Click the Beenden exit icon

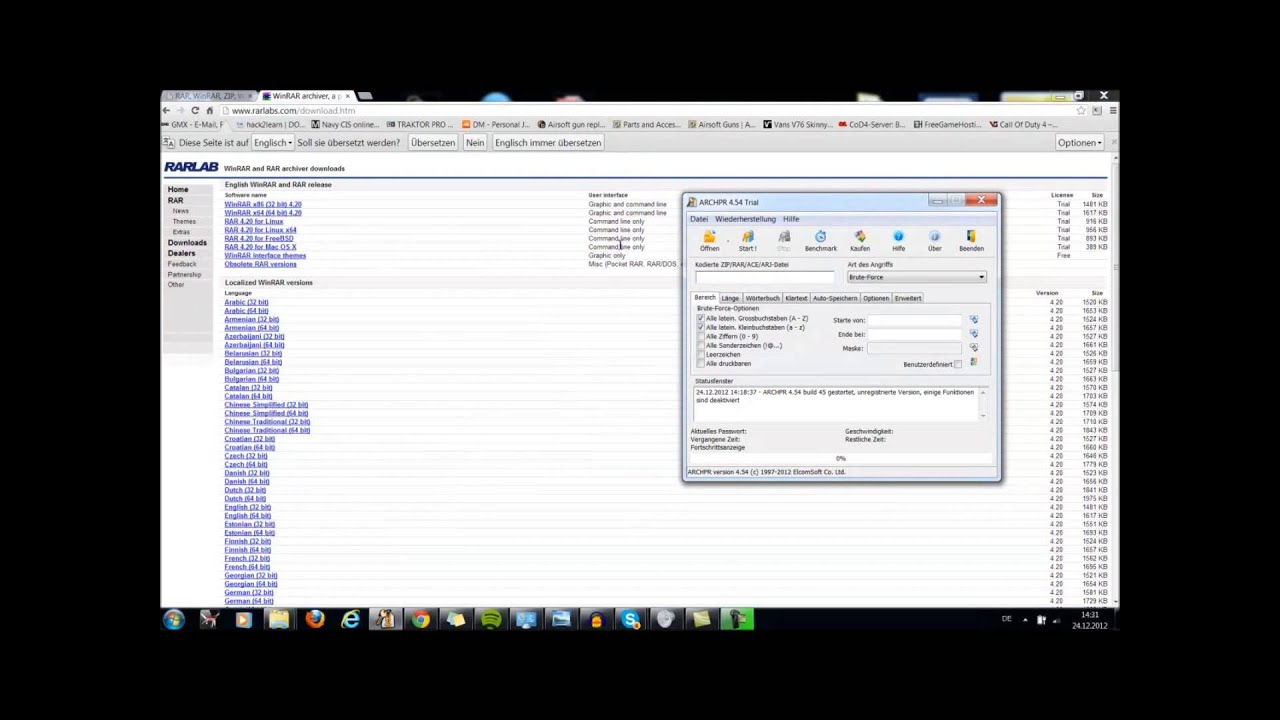click(971, 237)
